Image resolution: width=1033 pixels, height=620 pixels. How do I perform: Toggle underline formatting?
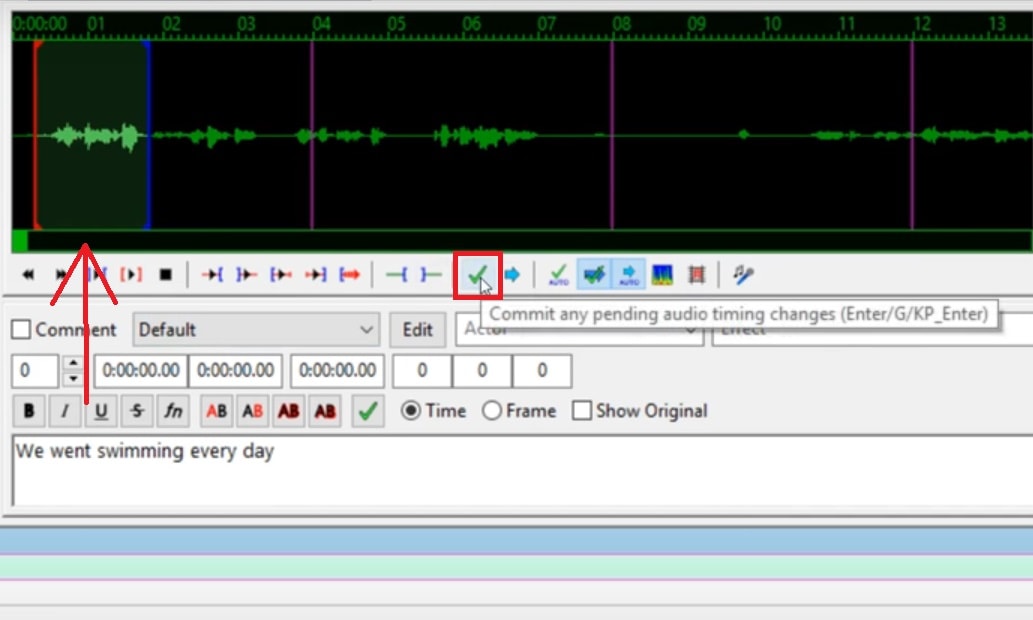[101, 411]
